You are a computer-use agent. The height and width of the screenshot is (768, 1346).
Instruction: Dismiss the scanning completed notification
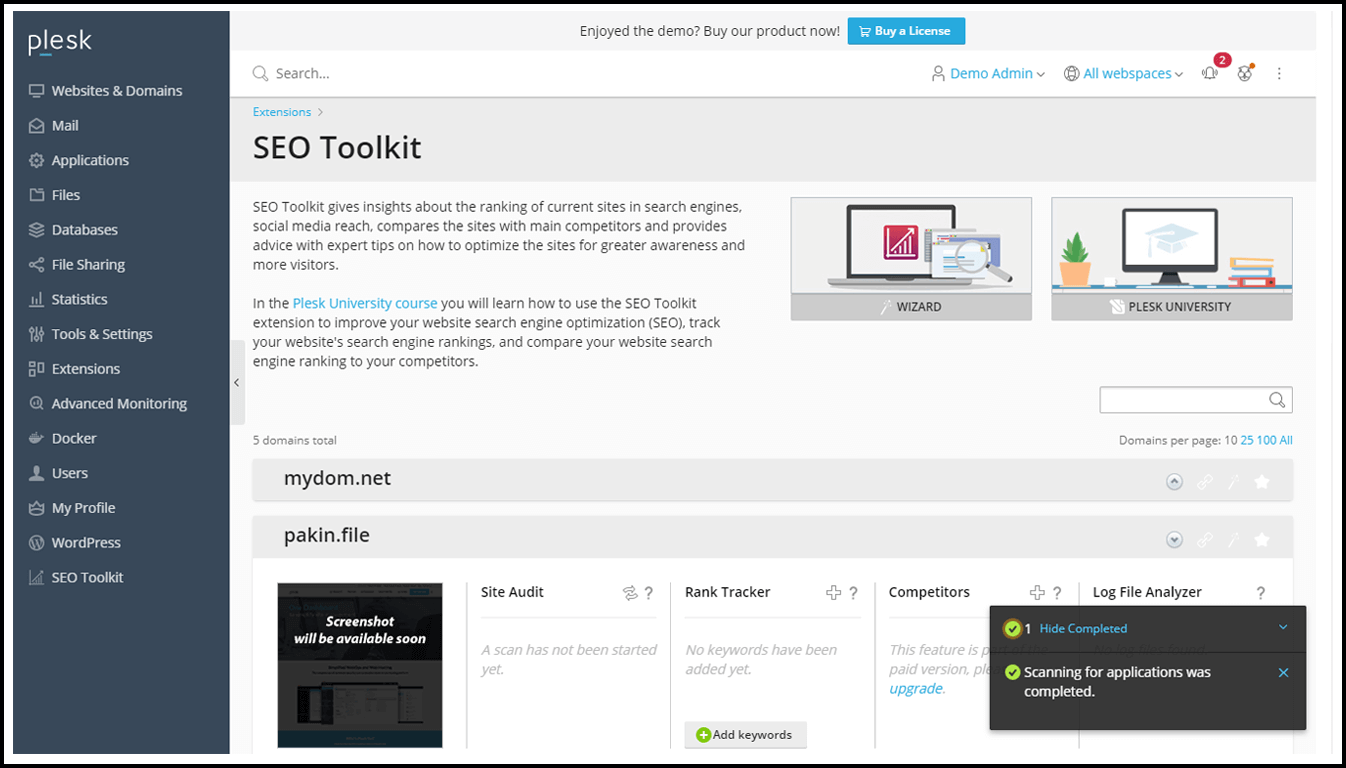1283,673
